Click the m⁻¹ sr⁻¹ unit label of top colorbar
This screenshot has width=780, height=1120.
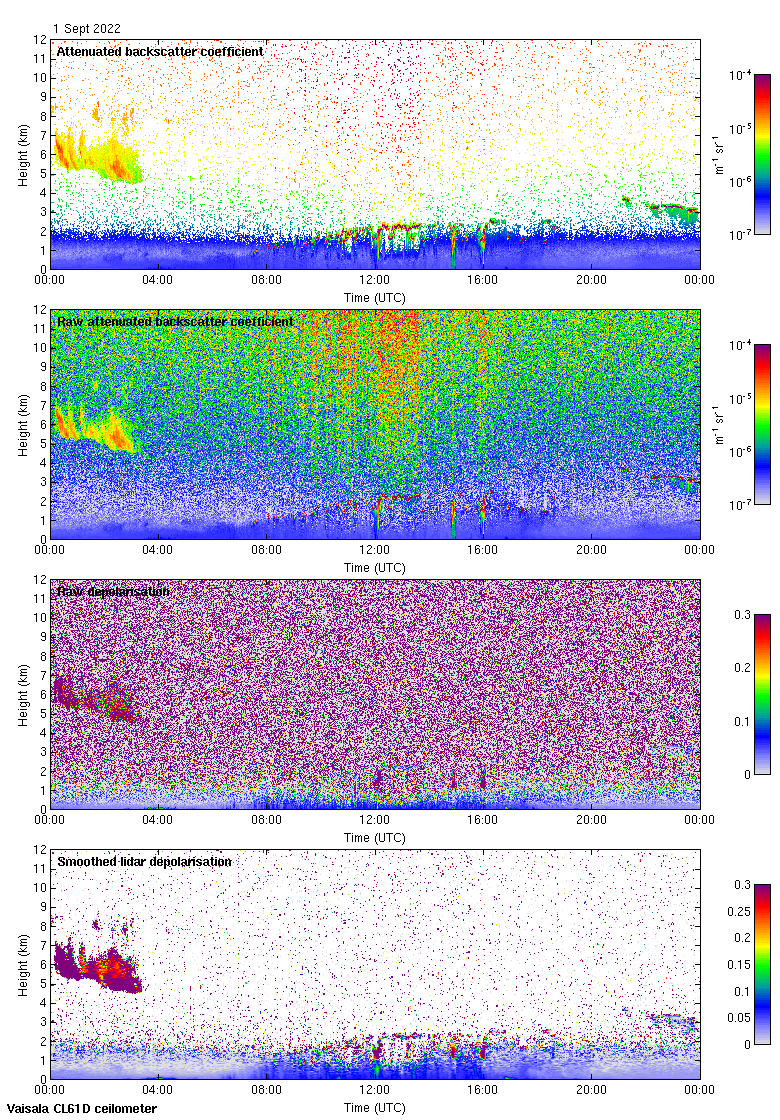tap(719, 154)
